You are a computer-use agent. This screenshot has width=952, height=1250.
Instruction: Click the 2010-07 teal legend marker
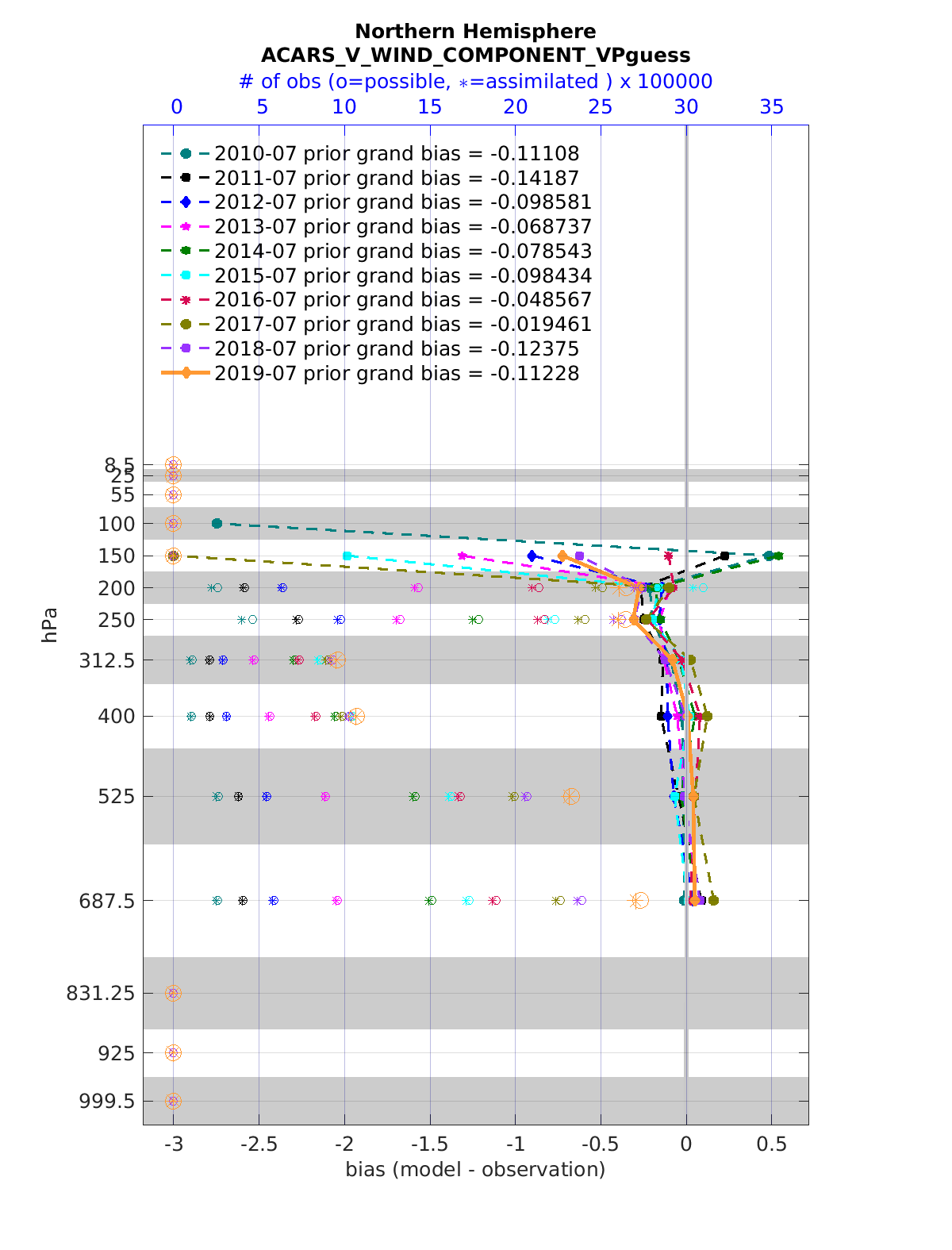(186, 154)
